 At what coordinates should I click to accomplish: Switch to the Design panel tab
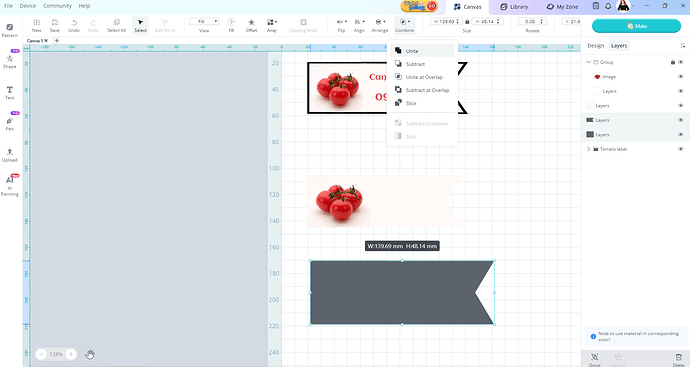pyautogui.click(x=595, y=46)
